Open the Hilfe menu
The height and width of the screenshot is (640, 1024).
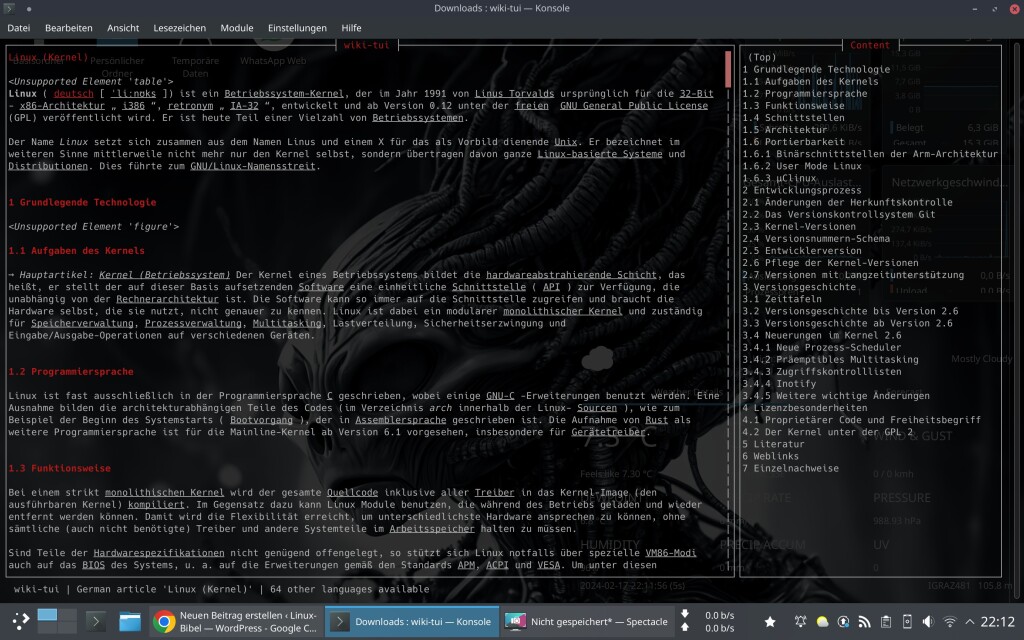click(351, 28)
